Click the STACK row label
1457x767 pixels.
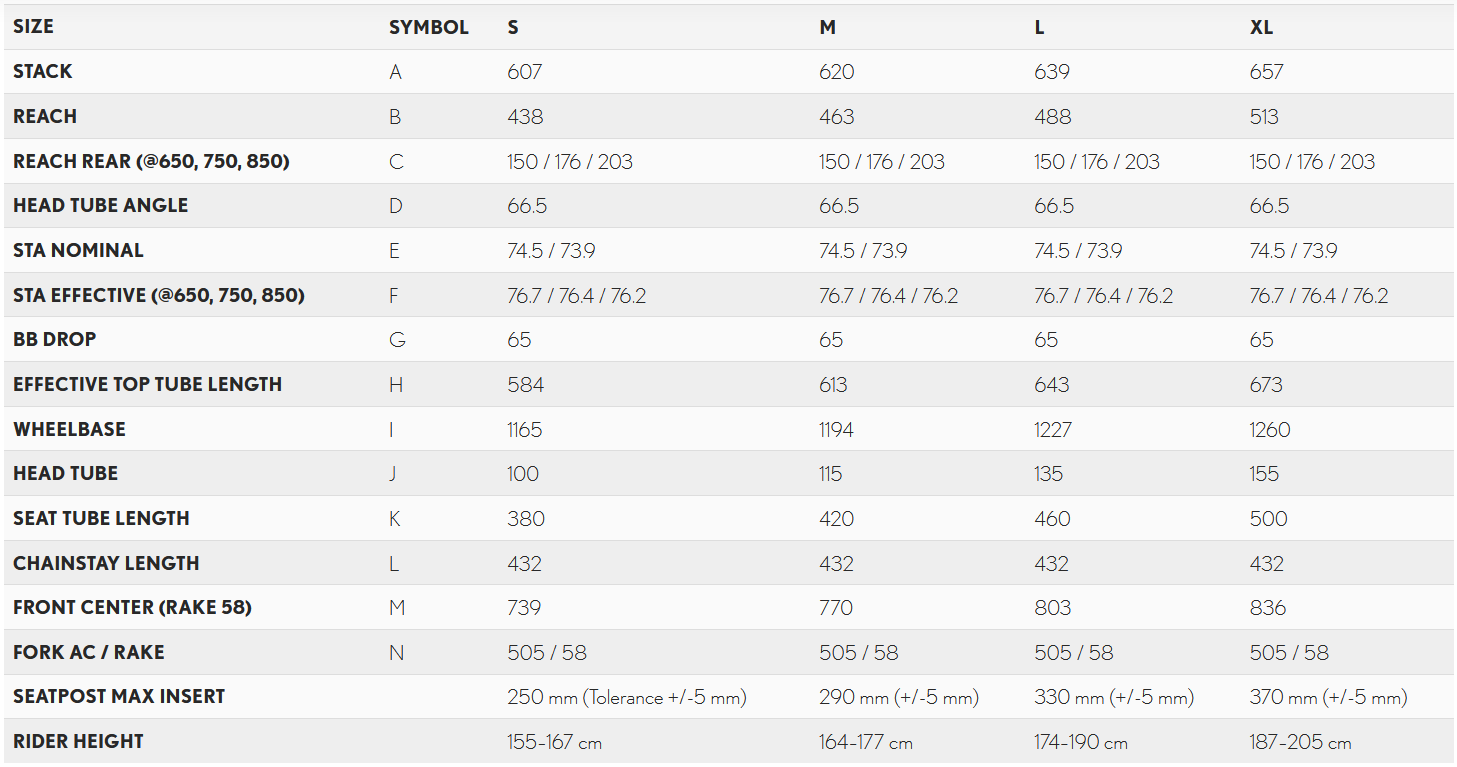point(43,72)
